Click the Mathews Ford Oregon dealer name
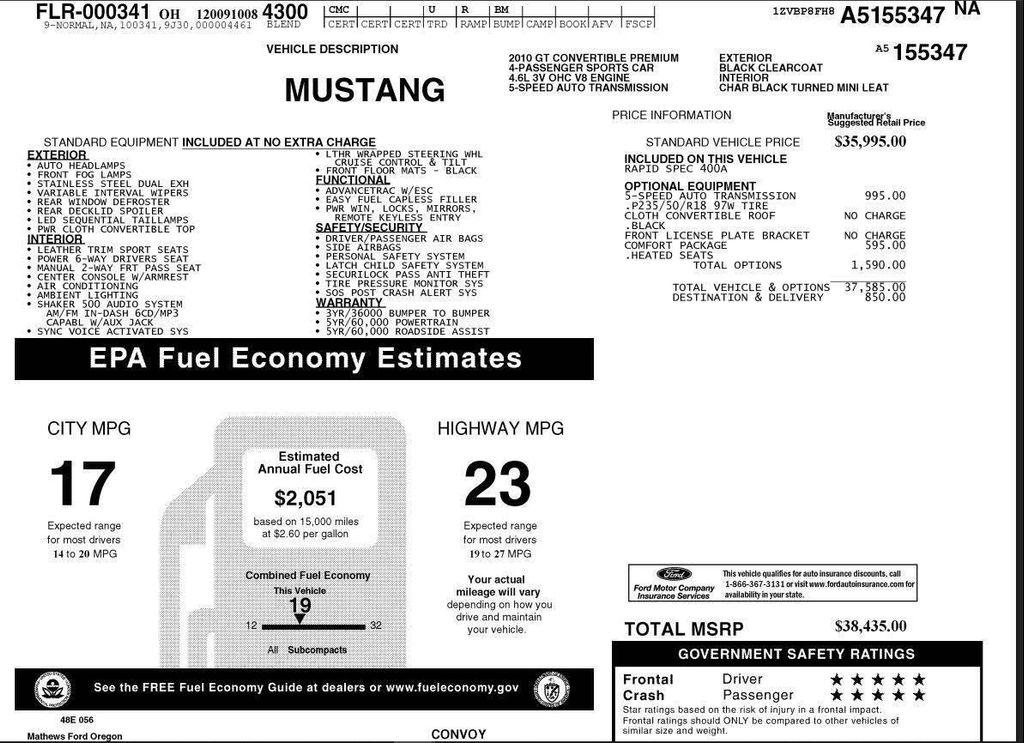1024x743 pixels. 74,736
